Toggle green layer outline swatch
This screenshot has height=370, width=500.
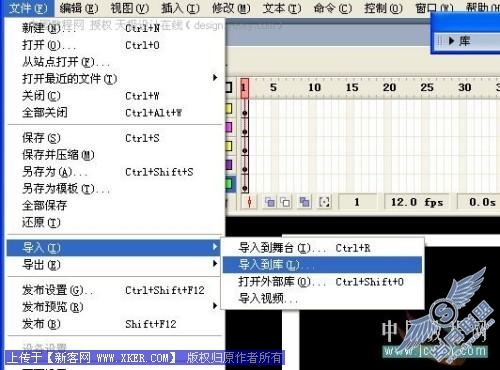click(229, 184)
